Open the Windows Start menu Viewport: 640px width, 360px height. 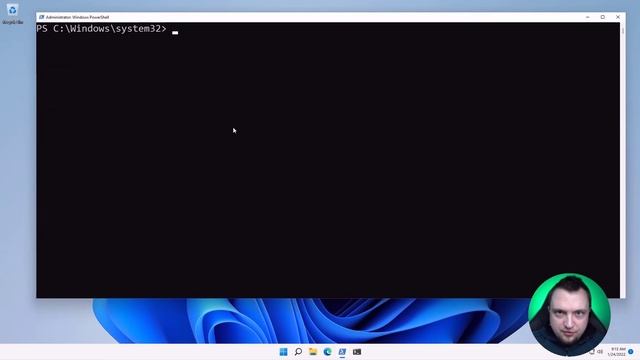click(283, 352)
